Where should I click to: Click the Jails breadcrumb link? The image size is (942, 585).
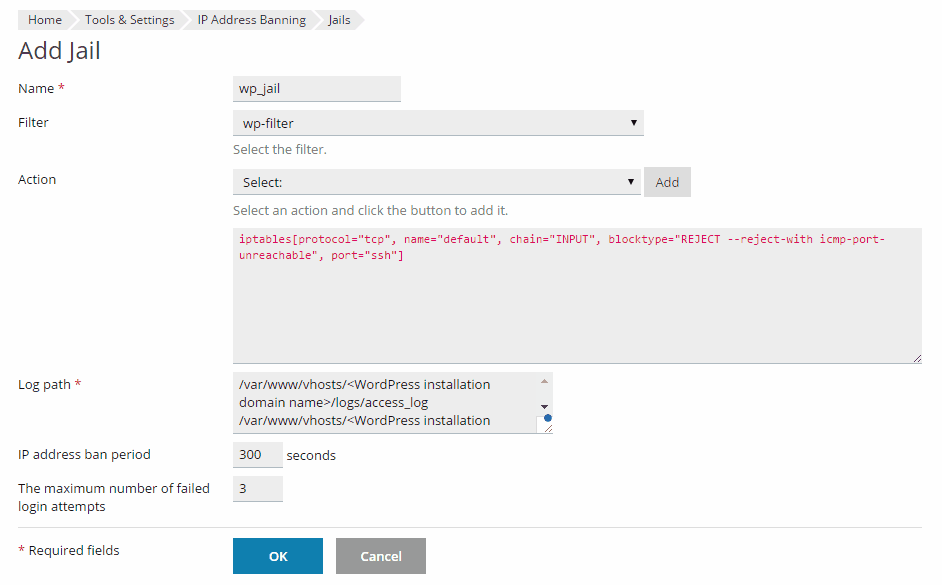[x=339, y=20]
